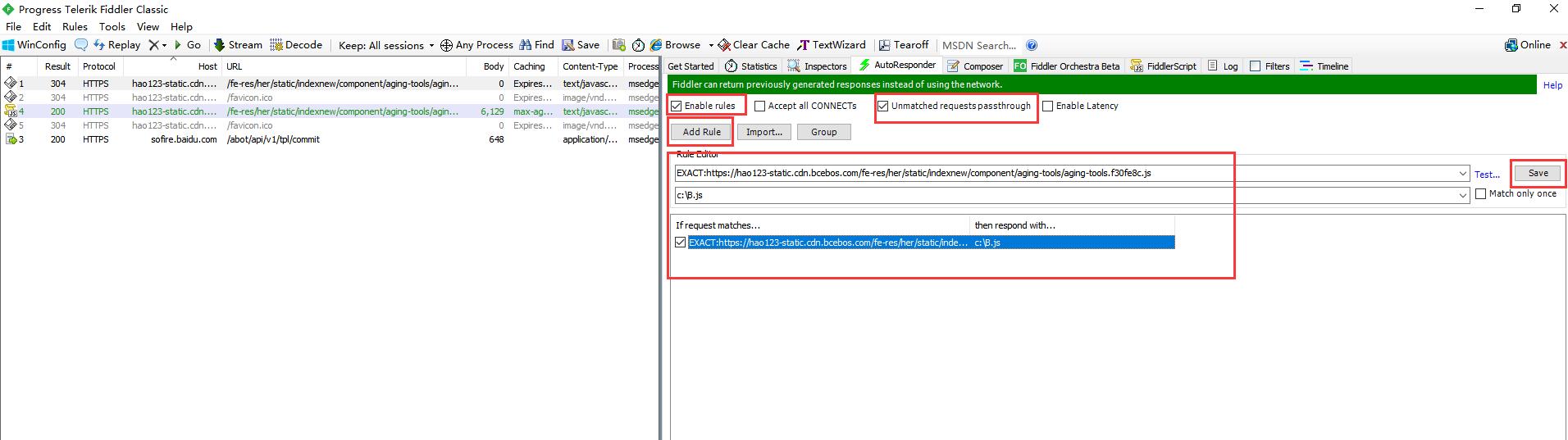
Task: Expand the match URL combo box dropdown
Action: coord(1463,174)
